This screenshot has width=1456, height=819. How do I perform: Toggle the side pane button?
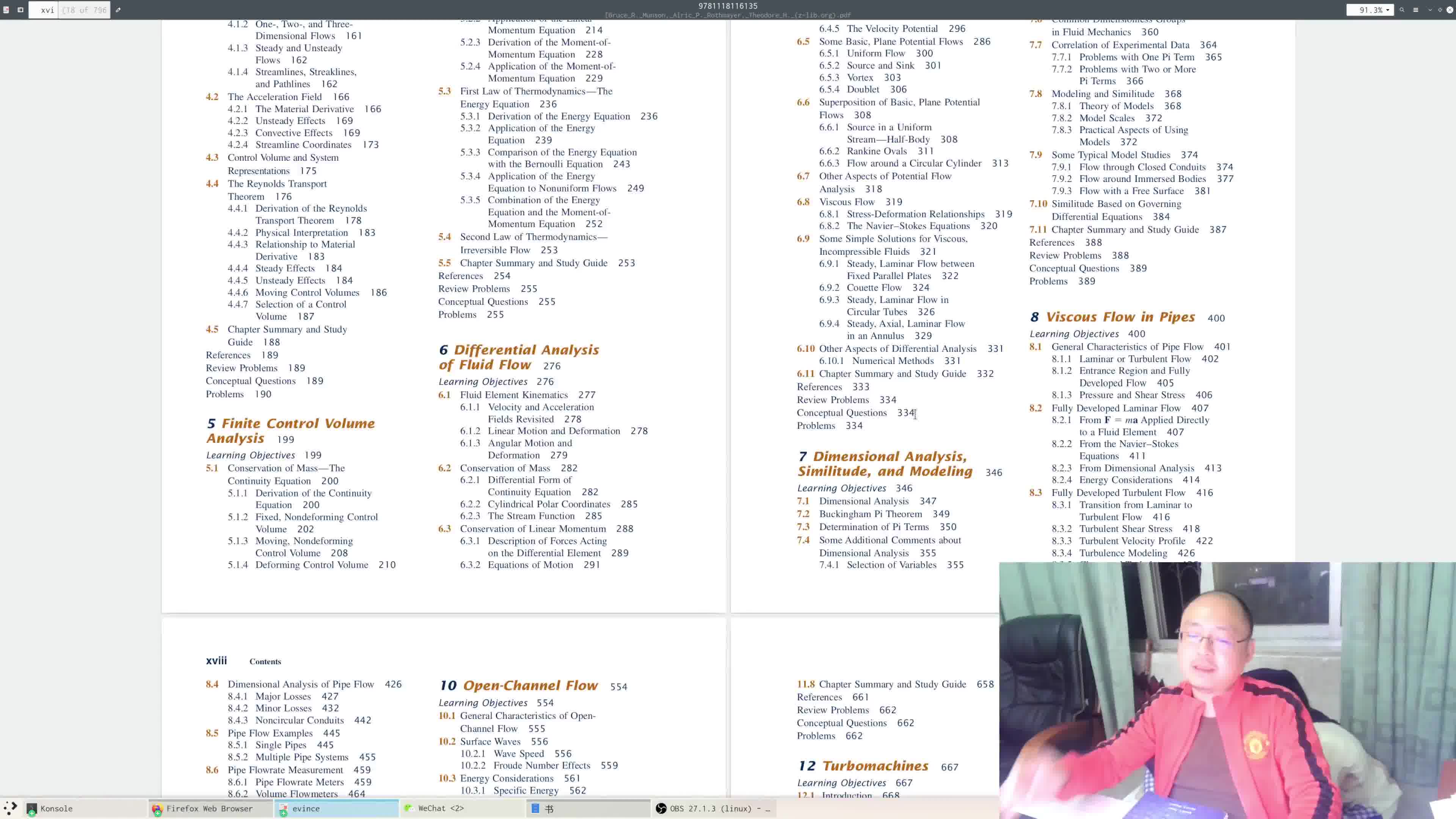(20, 9)
